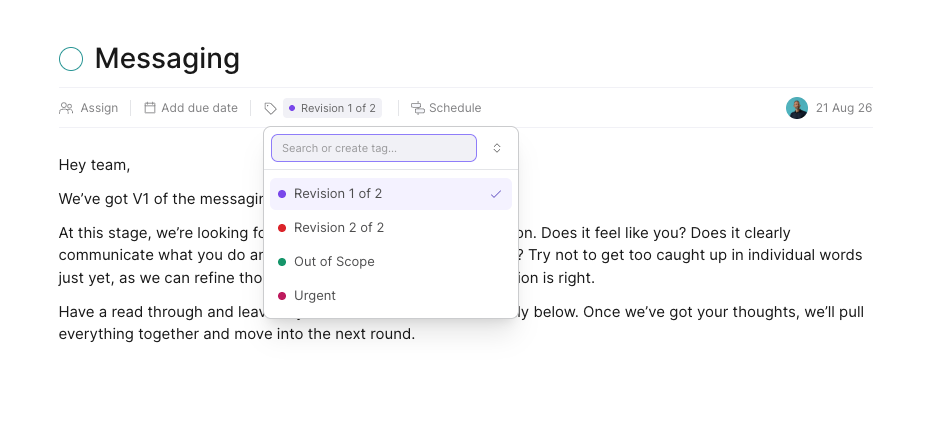Click the calendar icon for due date
Image resolution: width=931 pixels, height=427 pixels.
coord(150,107)
